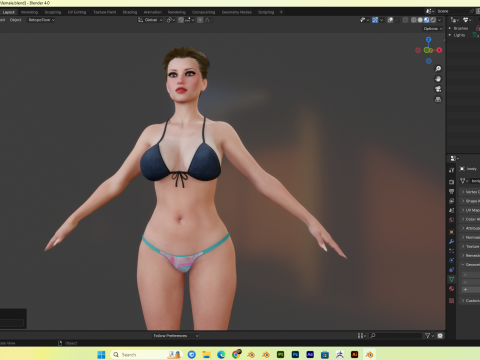Open Adobe Illustrator from the taskbar

tap(354, 354)
